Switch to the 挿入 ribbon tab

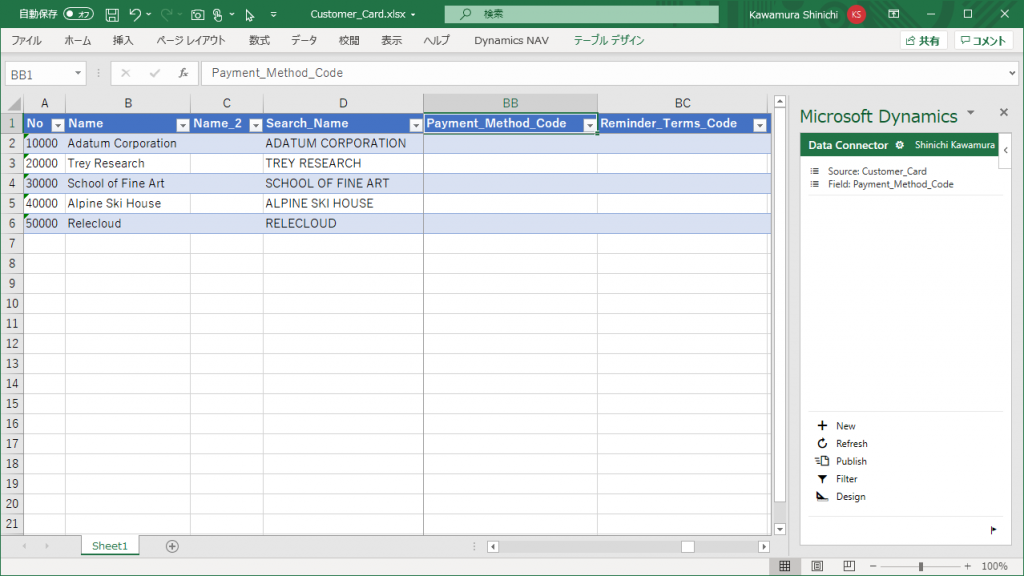(123, 40)
